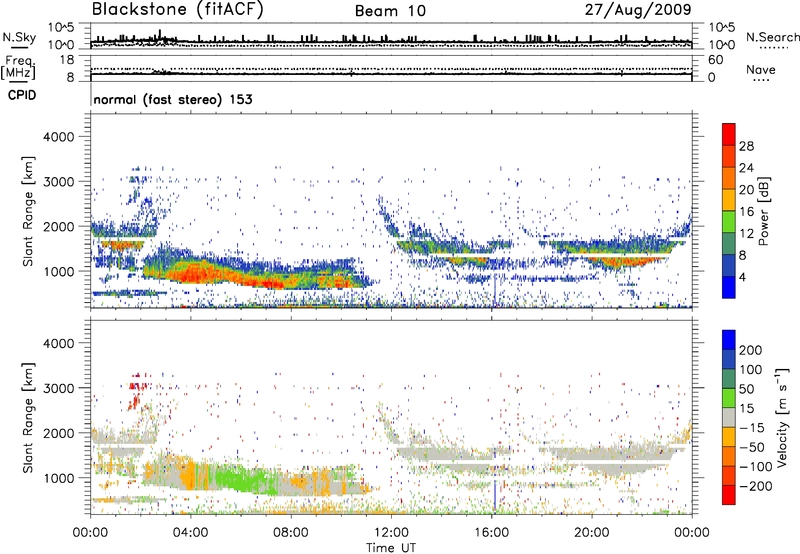Image resolution: width=800 pixels, height=554 pixels.
Task: Click the -50 label on Velocity colorbar
Action: pos(752,447)
